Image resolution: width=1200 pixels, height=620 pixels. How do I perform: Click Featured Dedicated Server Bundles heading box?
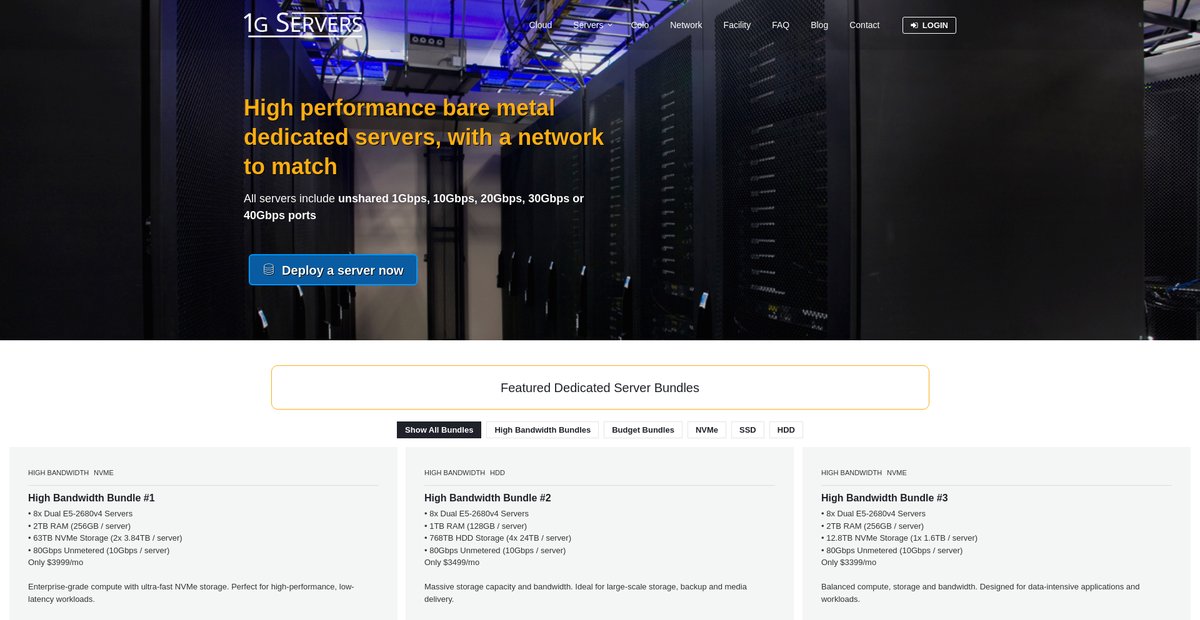coord(600,387)
